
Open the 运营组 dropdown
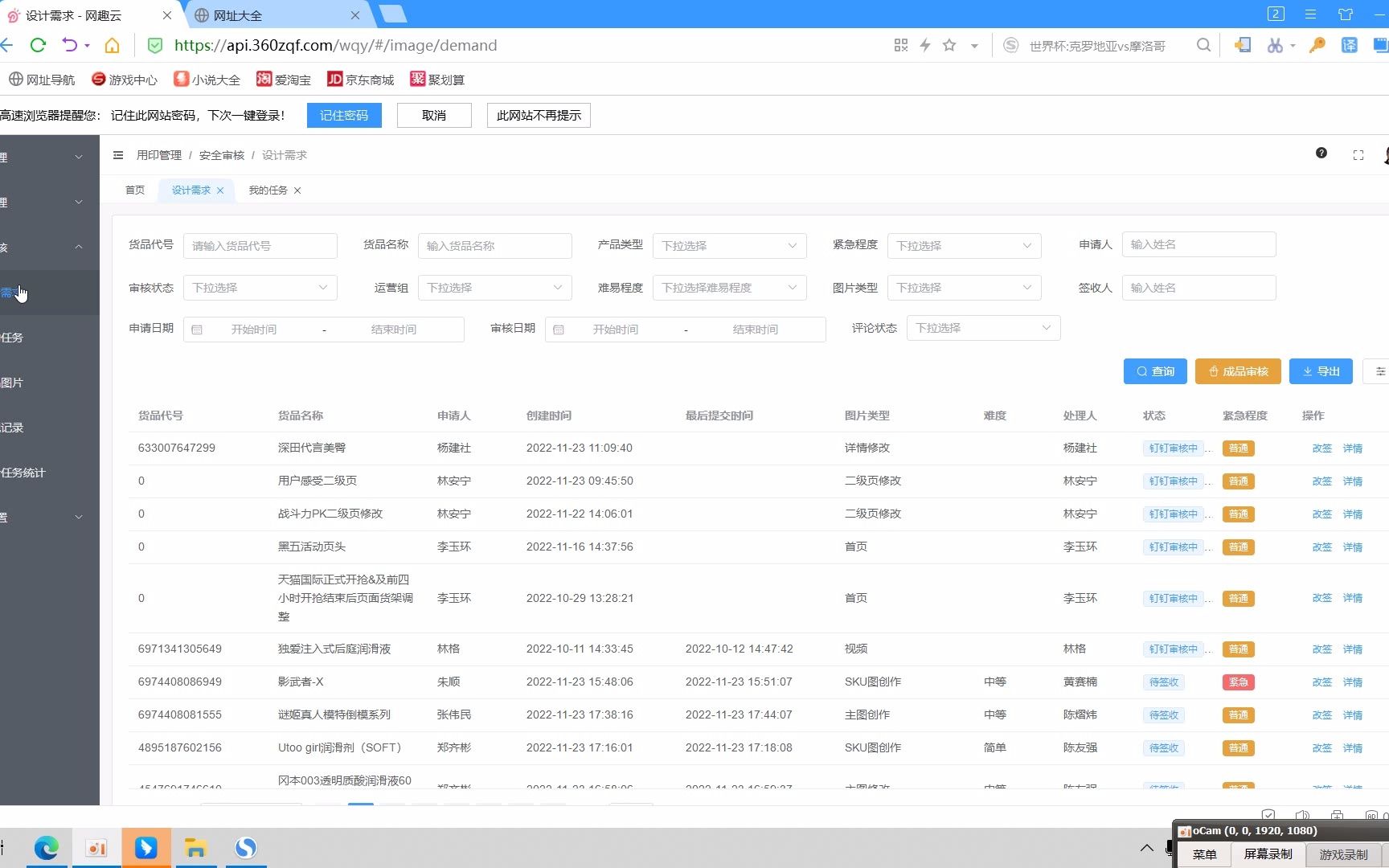[x=494, y=288]
